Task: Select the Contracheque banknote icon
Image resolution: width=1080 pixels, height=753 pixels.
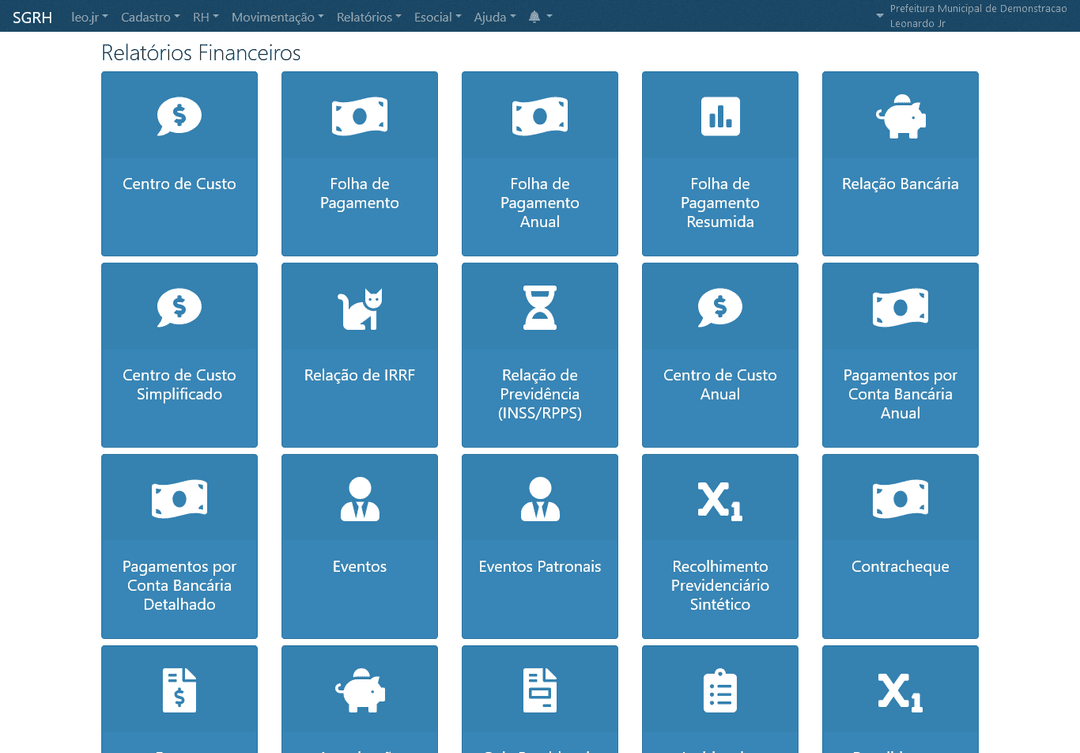Action: [900, 499]
